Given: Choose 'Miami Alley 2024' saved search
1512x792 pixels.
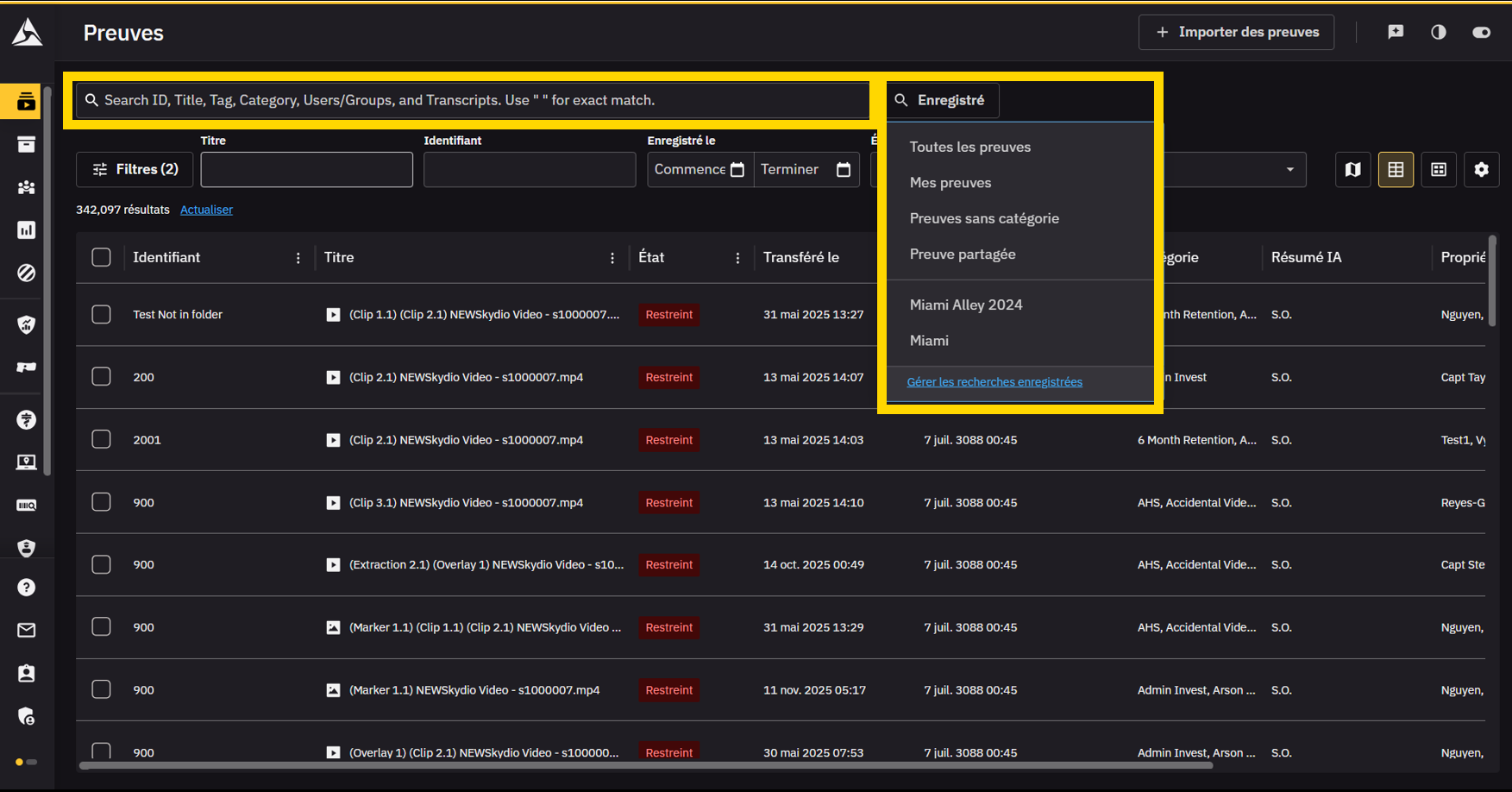Looking at the screenshot, I should tap(965, 305).
